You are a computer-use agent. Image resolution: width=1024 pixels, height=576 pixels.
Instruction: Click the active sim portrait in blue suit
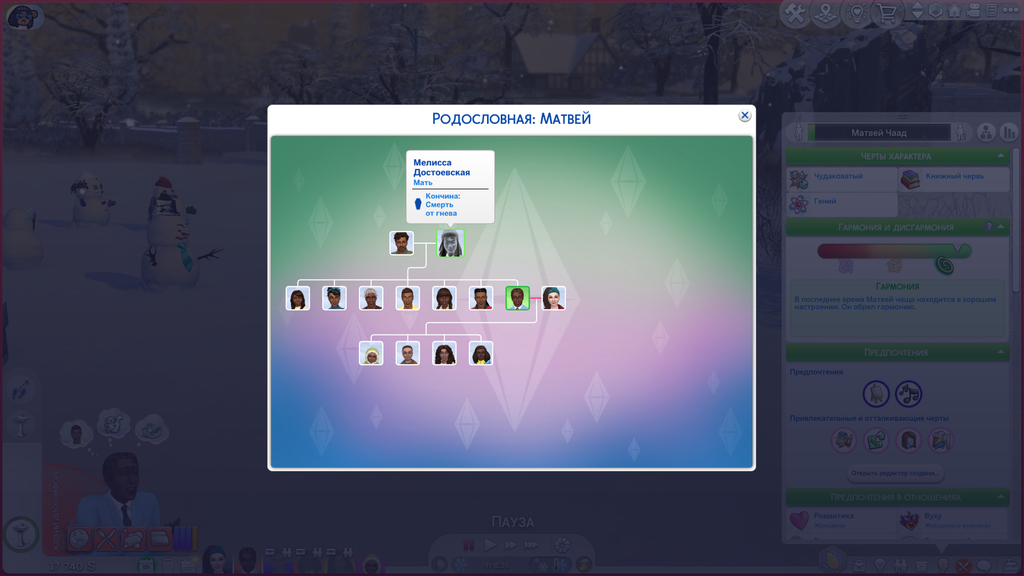point(124,491)
